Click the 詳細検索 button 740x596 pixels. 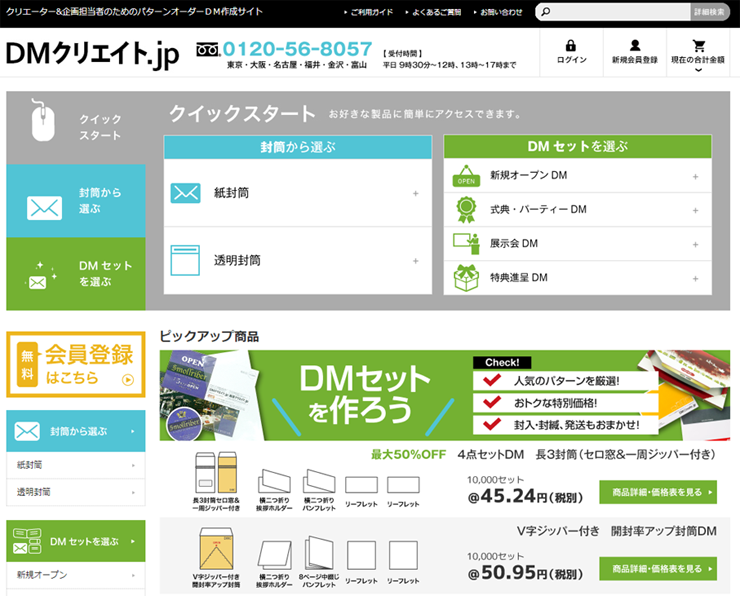click(709, 12)
